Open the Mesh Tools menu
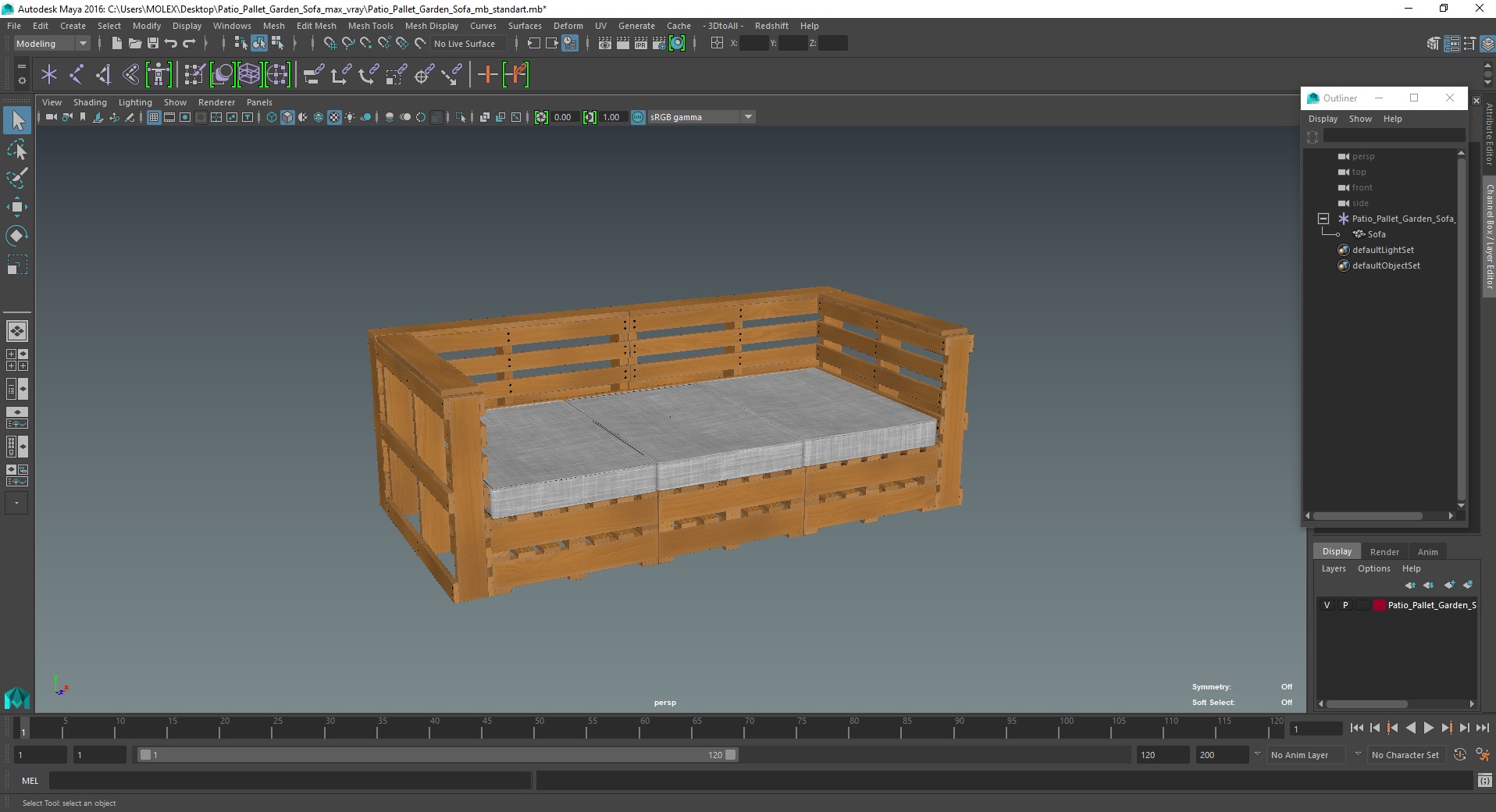 click(370, 26)
